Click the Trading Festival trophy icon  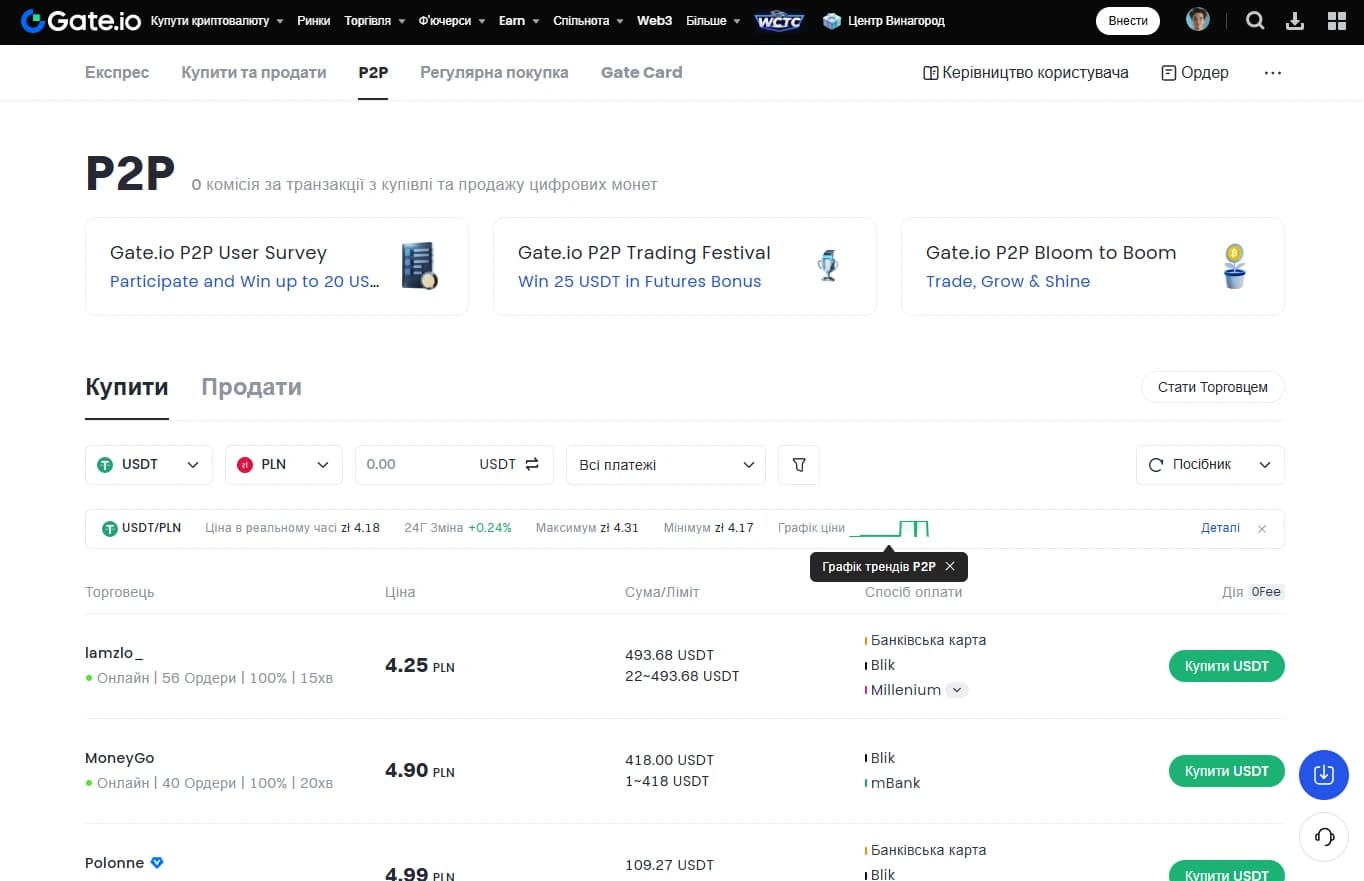pos(827,266)
